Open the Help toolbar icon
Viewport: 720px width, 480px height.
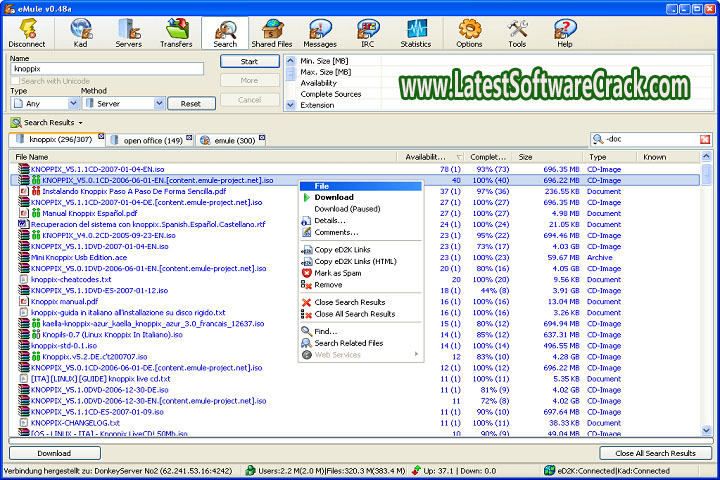[x=565, y=33]
